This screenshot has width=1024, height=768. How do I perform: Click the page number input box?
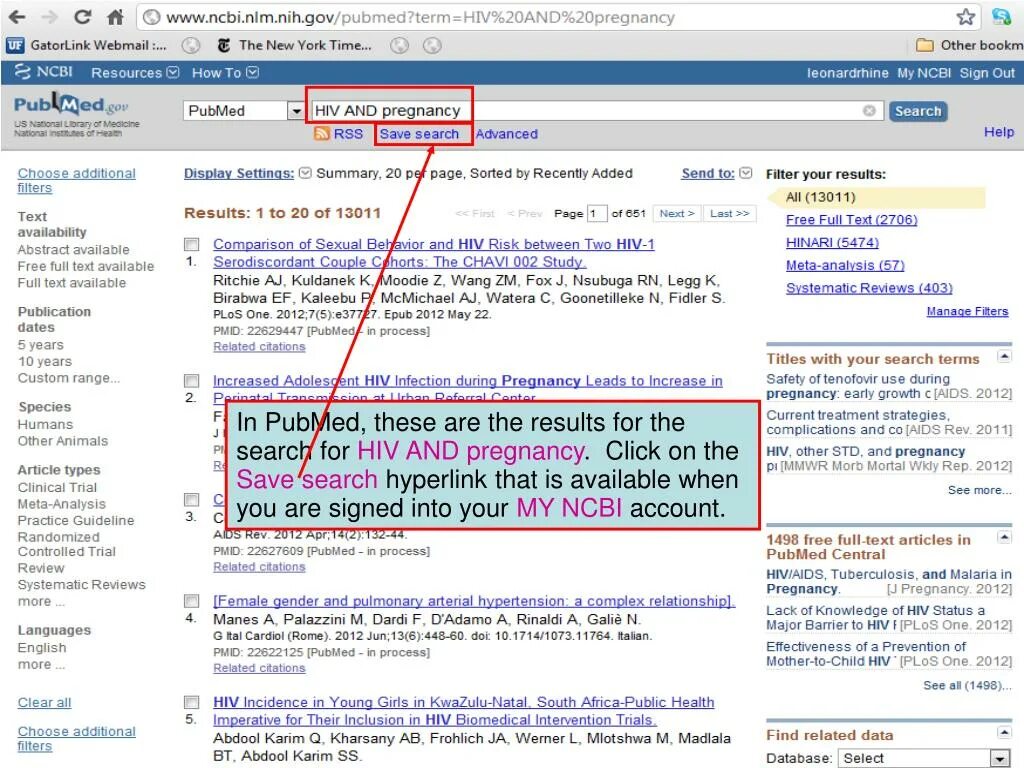597,214
